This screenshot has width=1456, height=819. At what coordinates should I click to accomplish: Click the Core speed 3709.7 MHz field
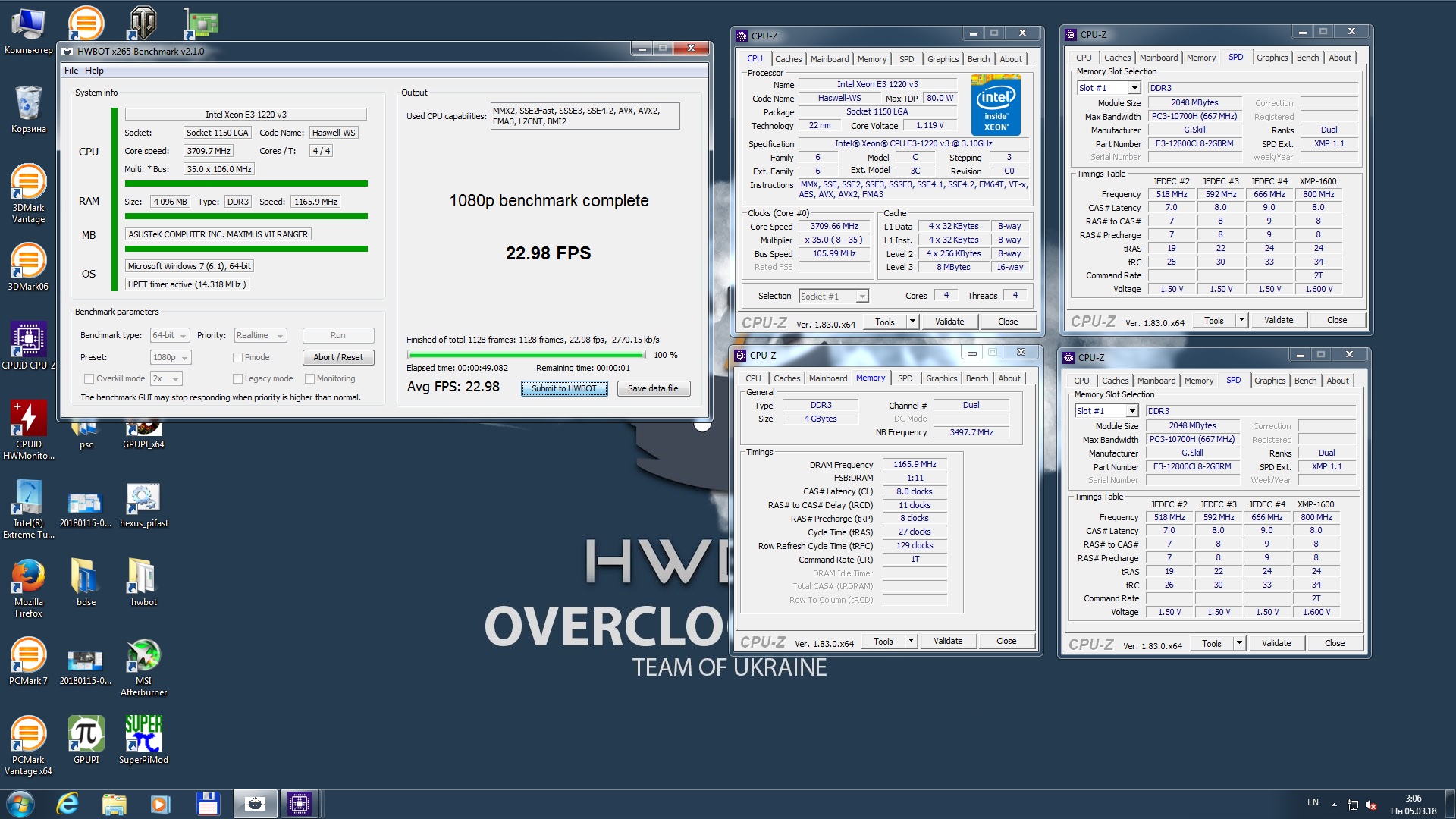(x=209, y=151)
